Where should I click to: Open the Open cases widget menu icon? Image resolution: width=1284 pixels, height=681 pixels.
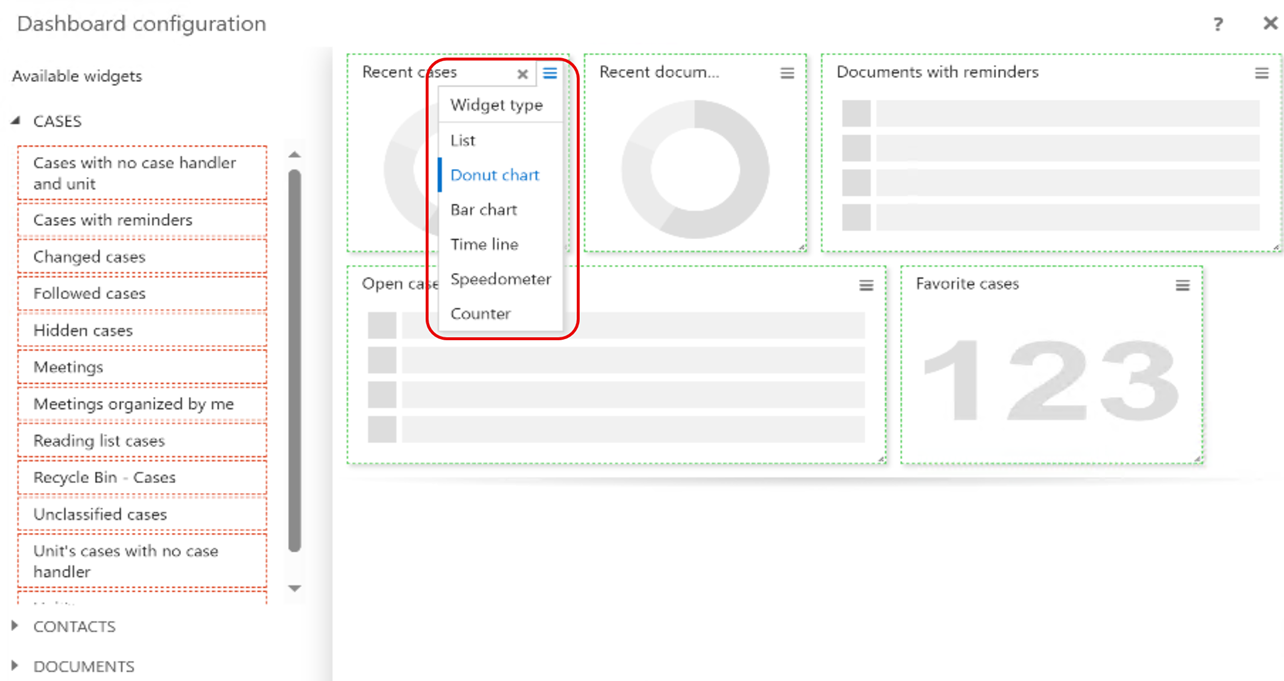click(866, 285)
